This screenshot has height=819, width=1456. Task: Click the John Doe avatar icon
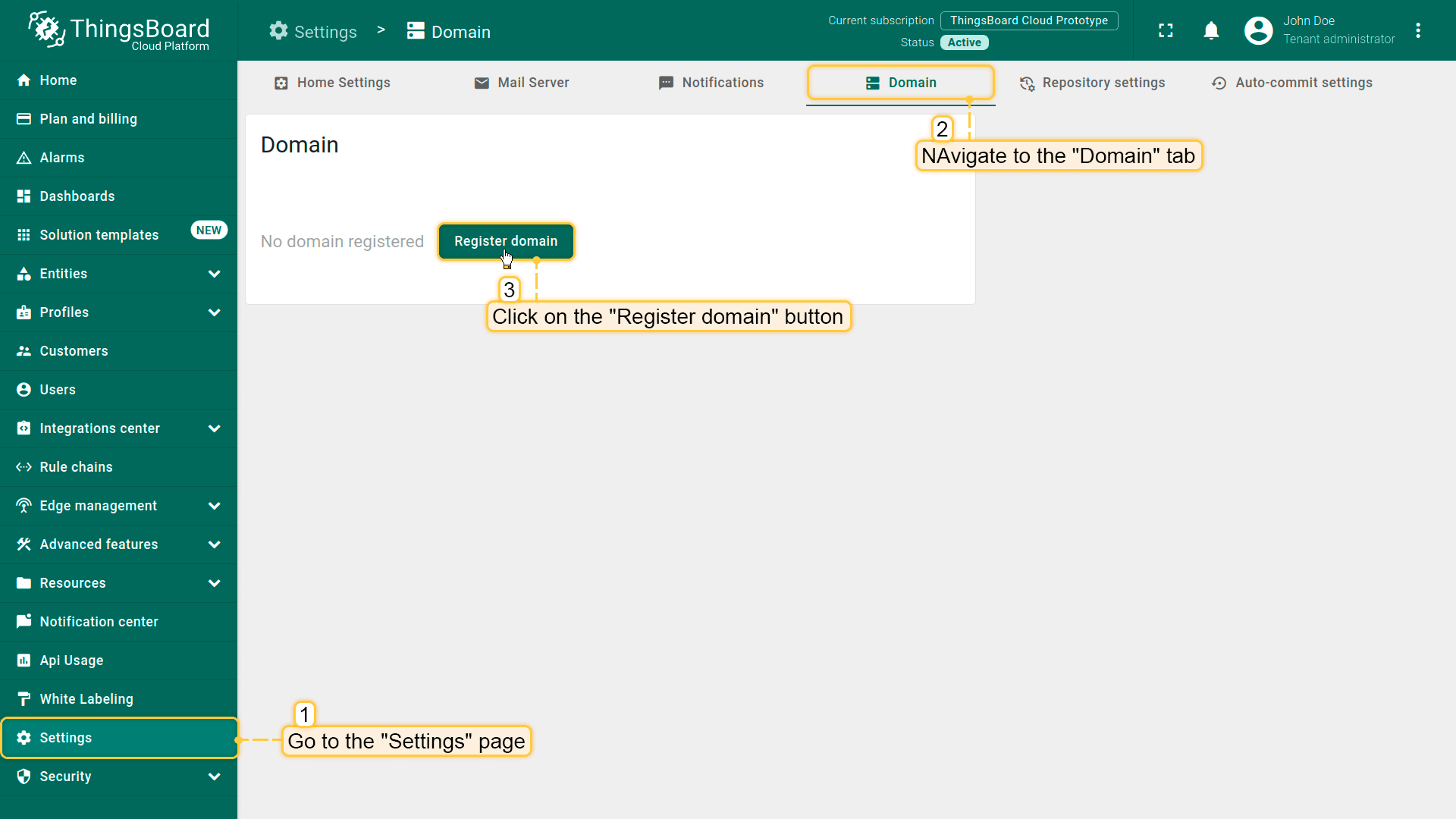[1258, 30]
